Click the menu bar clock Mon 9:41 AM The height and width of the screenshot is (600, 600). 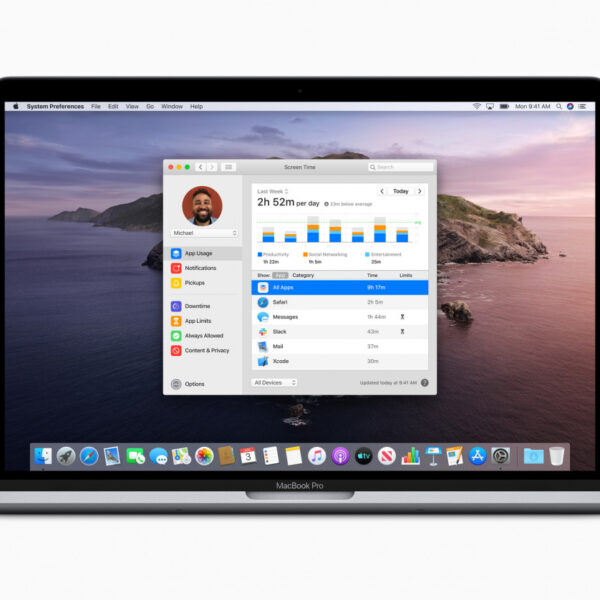tap(532, 106)
